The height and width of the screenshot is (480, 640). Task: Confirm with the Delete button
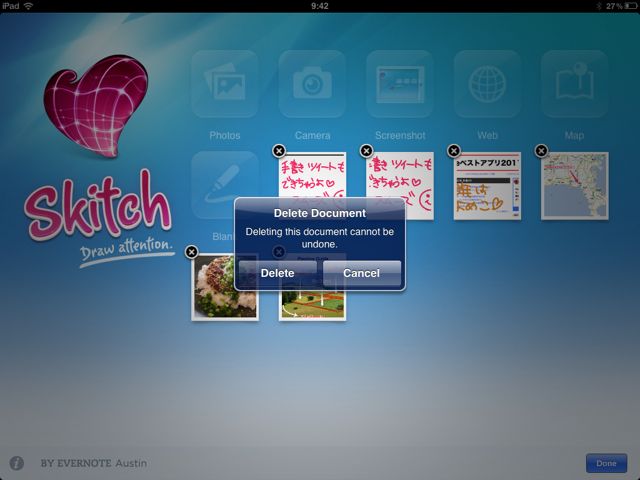point(278,273)
